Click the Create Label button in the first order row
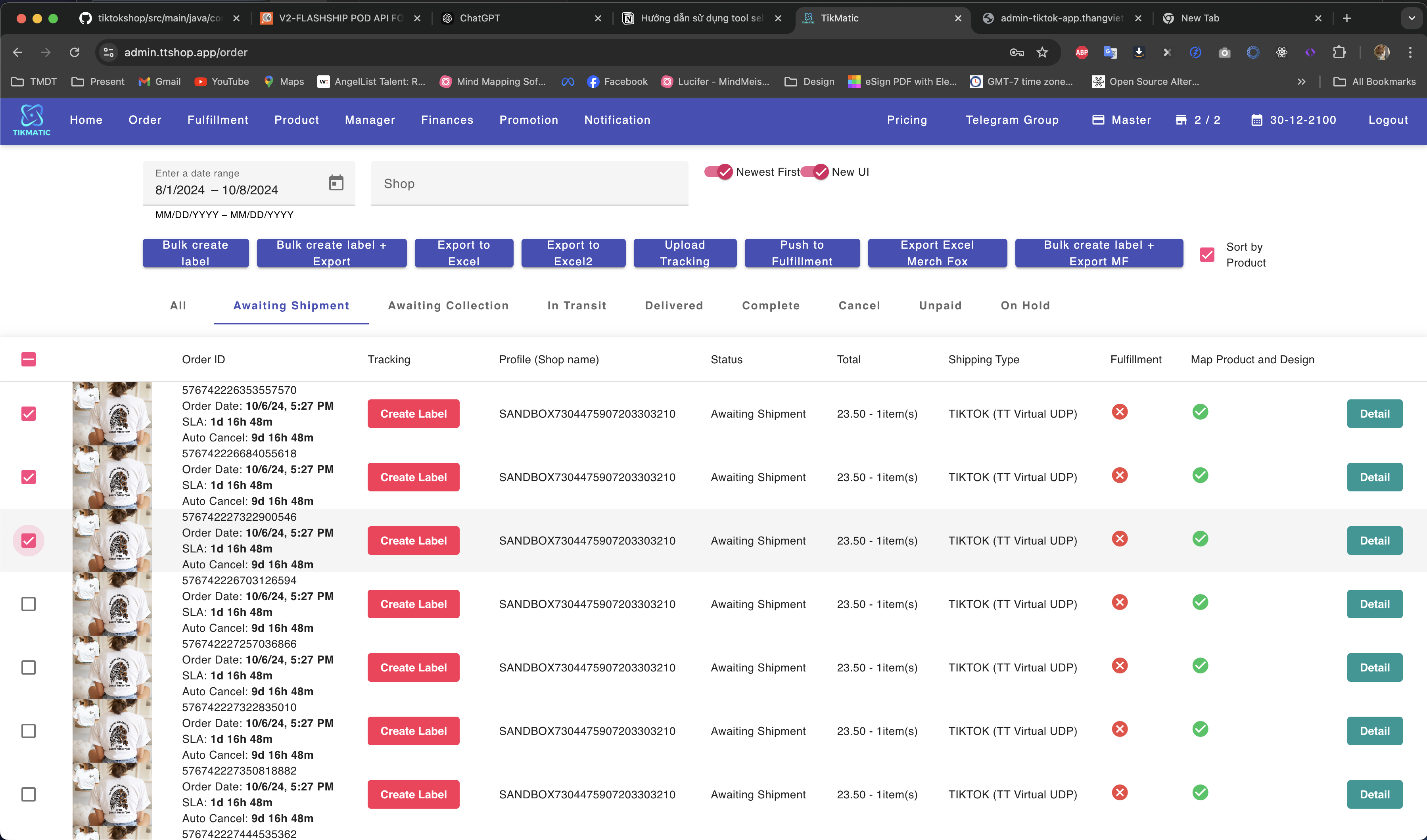The image size is (1427, 840). point(413,414)
